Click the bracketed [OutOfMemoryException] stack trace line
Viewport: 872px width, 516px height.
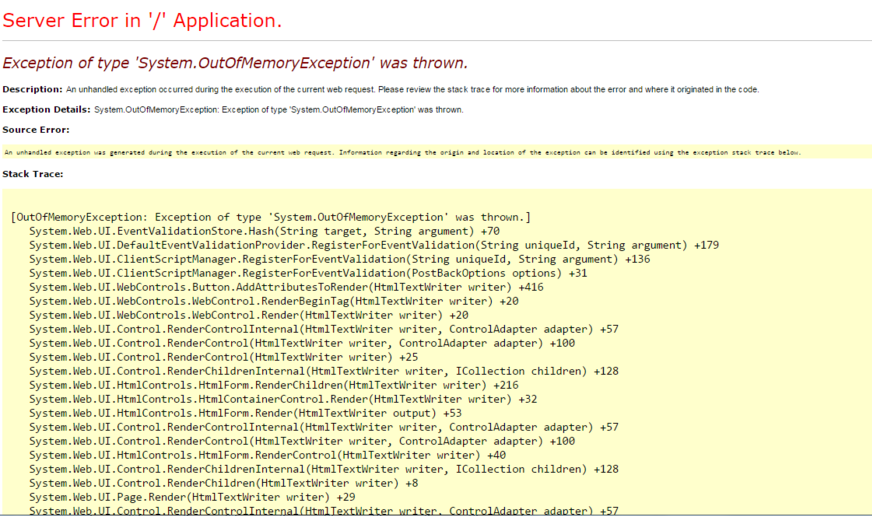point(270,217)
